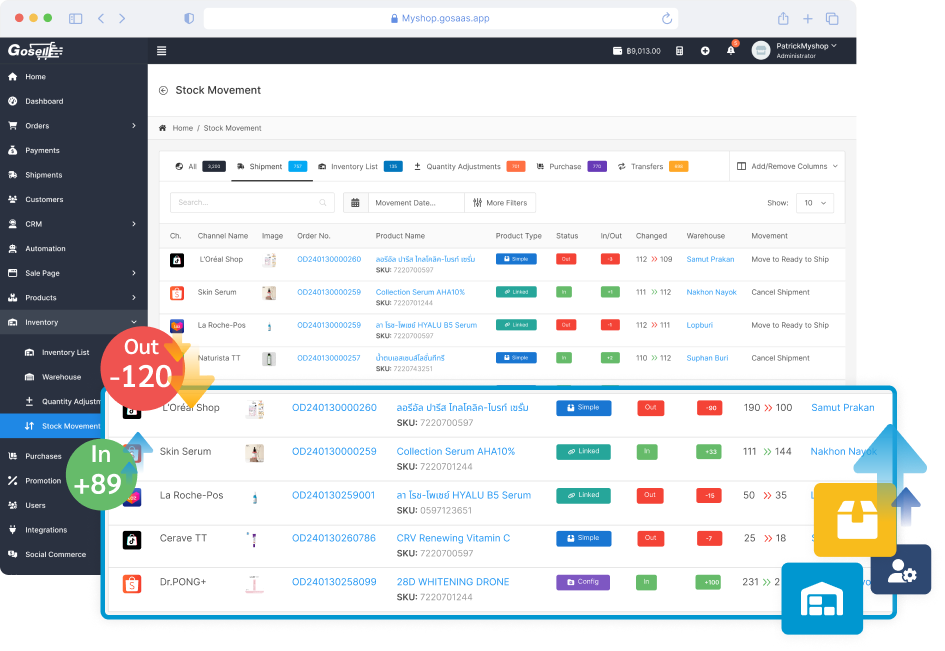Open Samut Prakan warehouse link in upper table
This screenshot has width=945, height=651.
coord(710,259)
